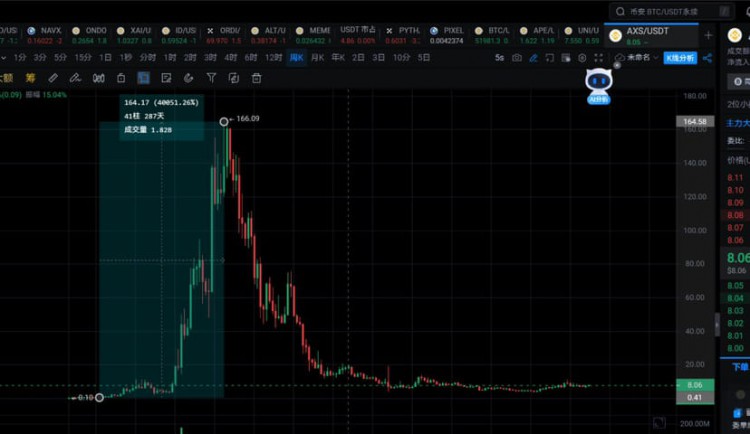Screen dimensions: 750x434
Task: Toggle the highlighted range measure tool
Action: (x=143, y=78)
